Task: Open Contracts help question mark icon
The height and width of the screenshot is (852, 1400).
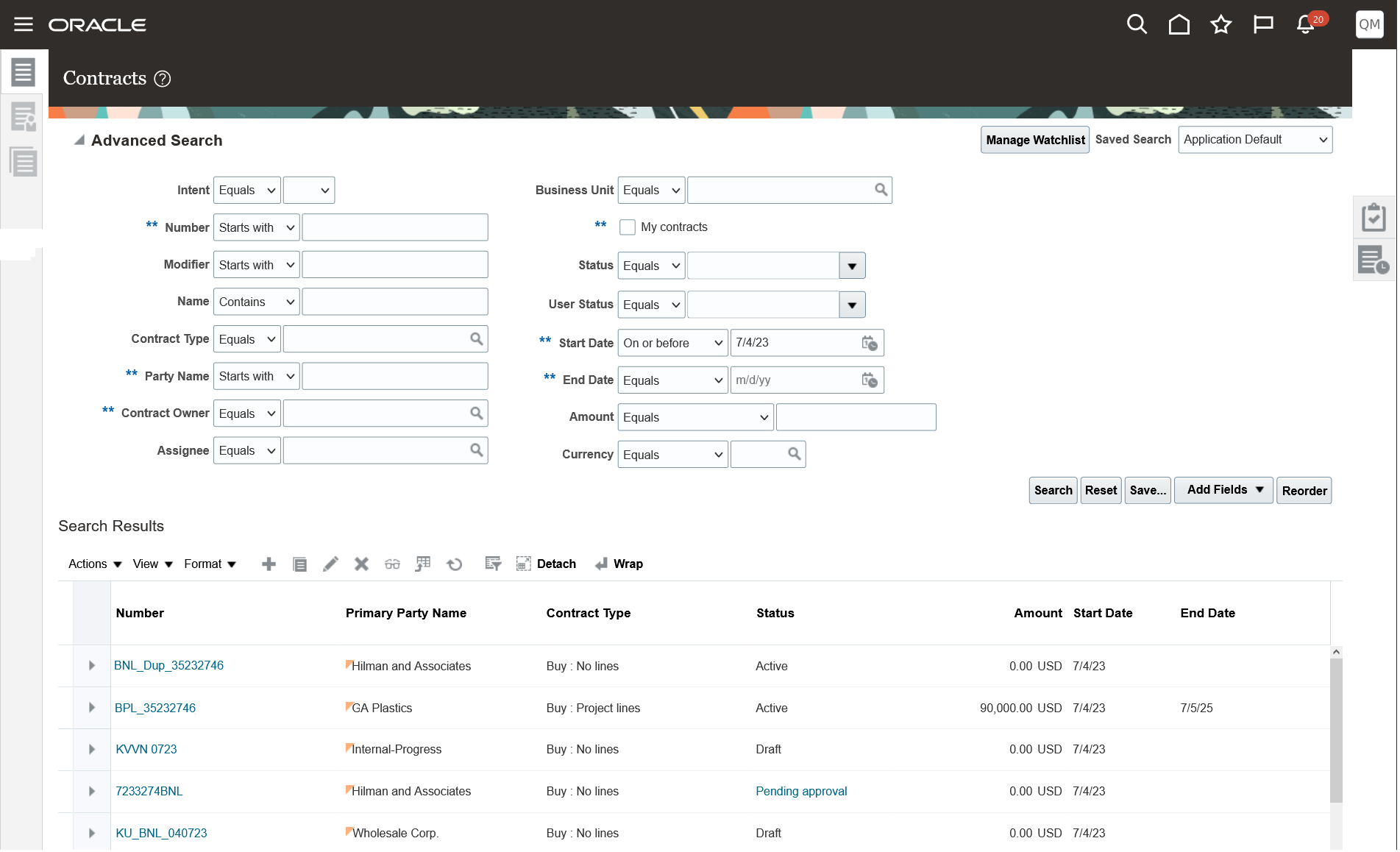Action: click(x=163, y=79)
